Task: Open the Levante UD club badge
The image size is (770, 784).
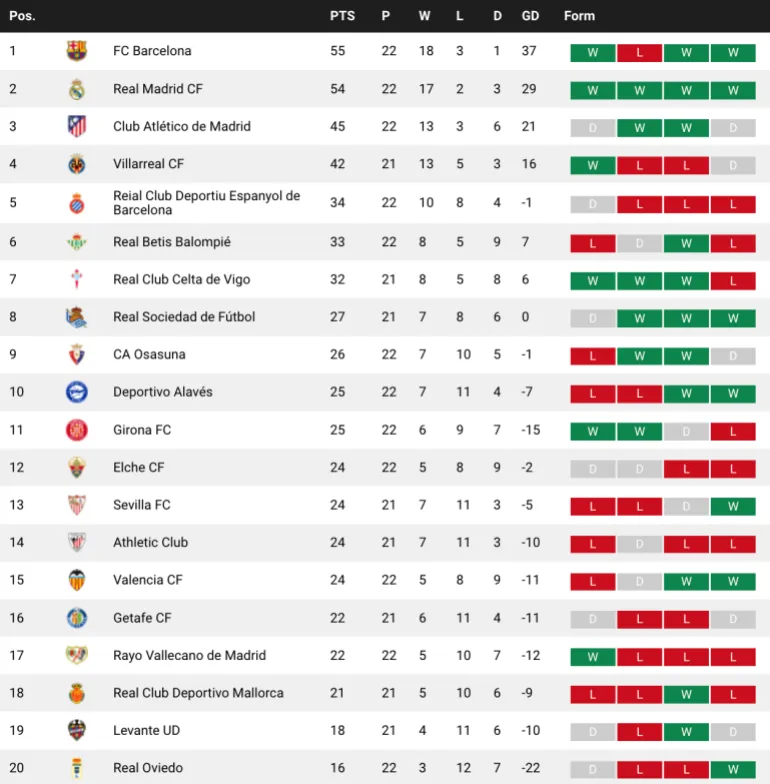Action: (x=77, y=731)
